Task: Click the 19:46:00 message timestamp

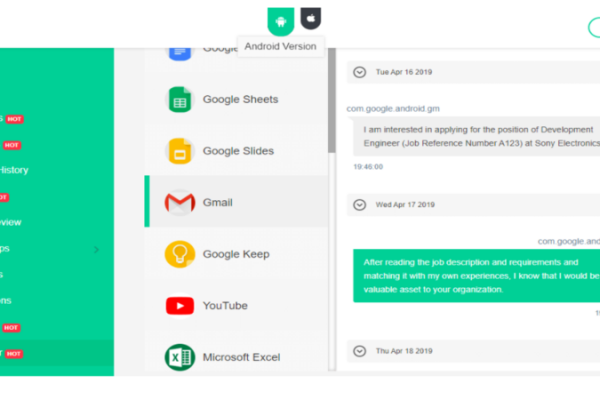Action: (368, 167)
